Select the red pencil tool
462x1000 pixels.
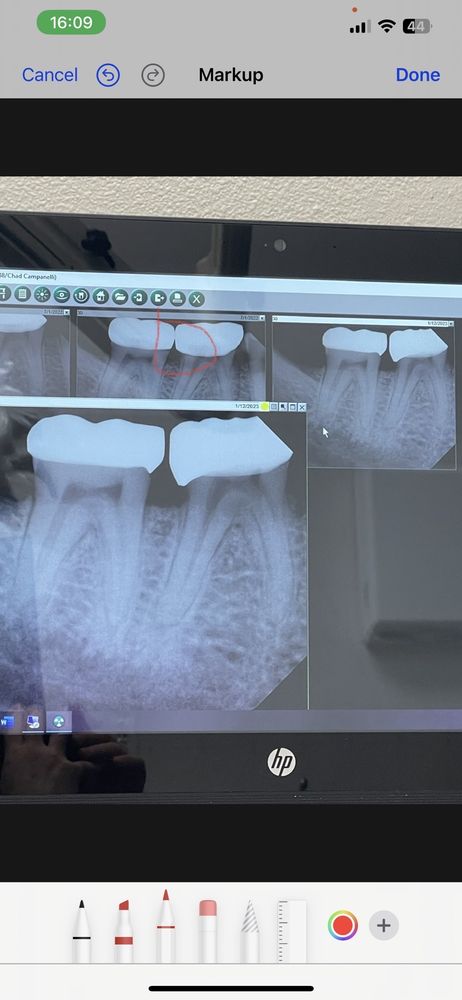(x=165, y=926)
